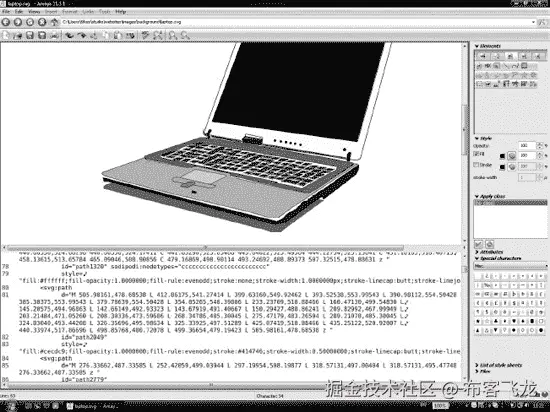550x412 pixels.
Task: Go forward with the Forward arrow button
Action: point(18,22)
